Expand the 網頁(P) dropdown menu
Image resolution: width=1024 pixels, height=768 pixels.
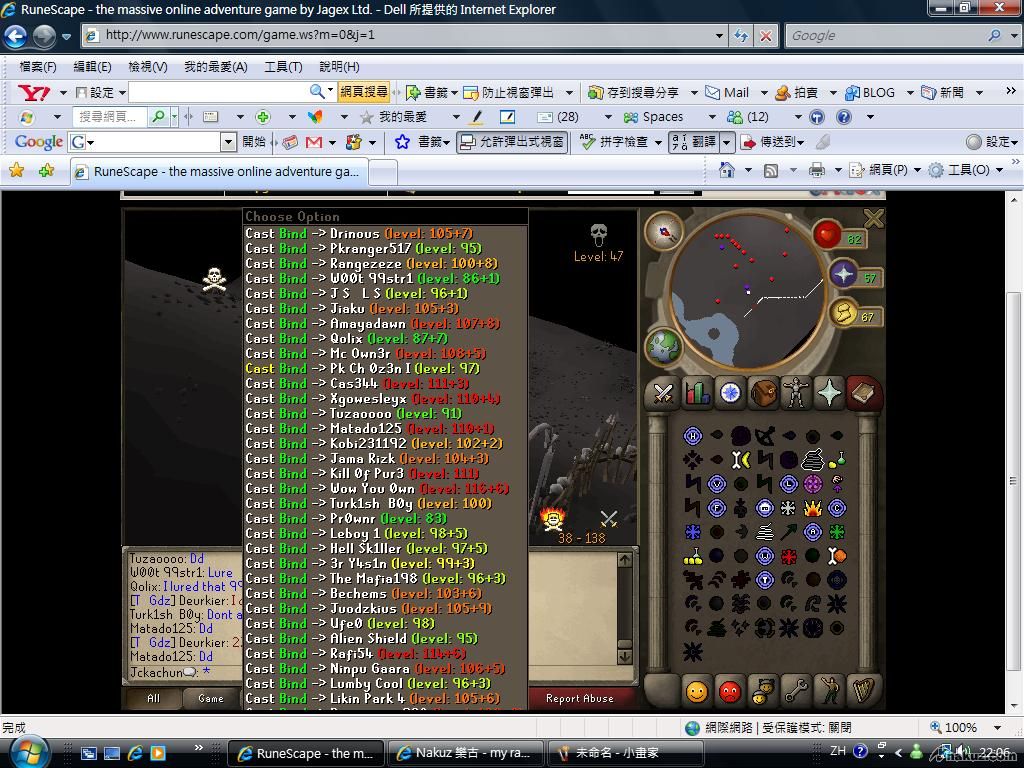tap(917, 170)
